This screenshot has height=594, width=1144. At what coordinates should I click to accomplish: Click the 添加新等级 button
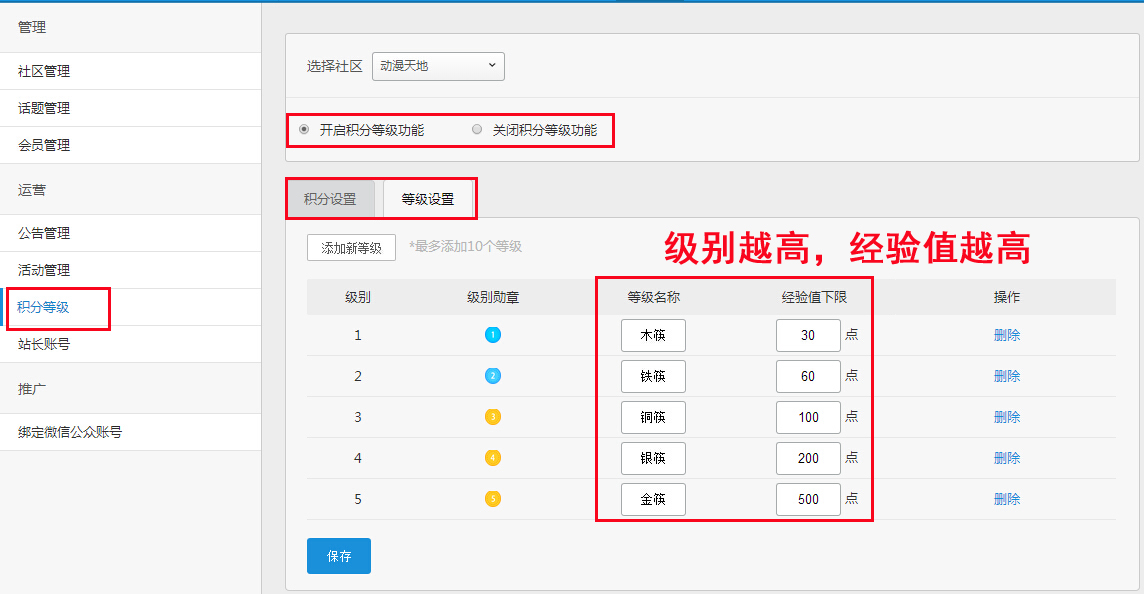coord(351,247)
